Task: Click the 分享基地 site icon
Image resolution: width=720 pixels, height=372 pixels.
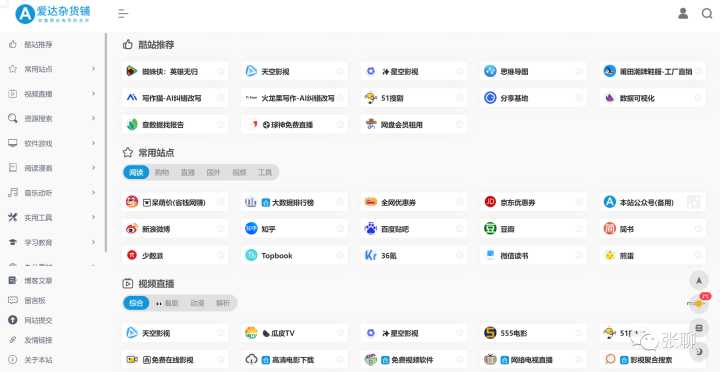Action: (x=490, y=98)
